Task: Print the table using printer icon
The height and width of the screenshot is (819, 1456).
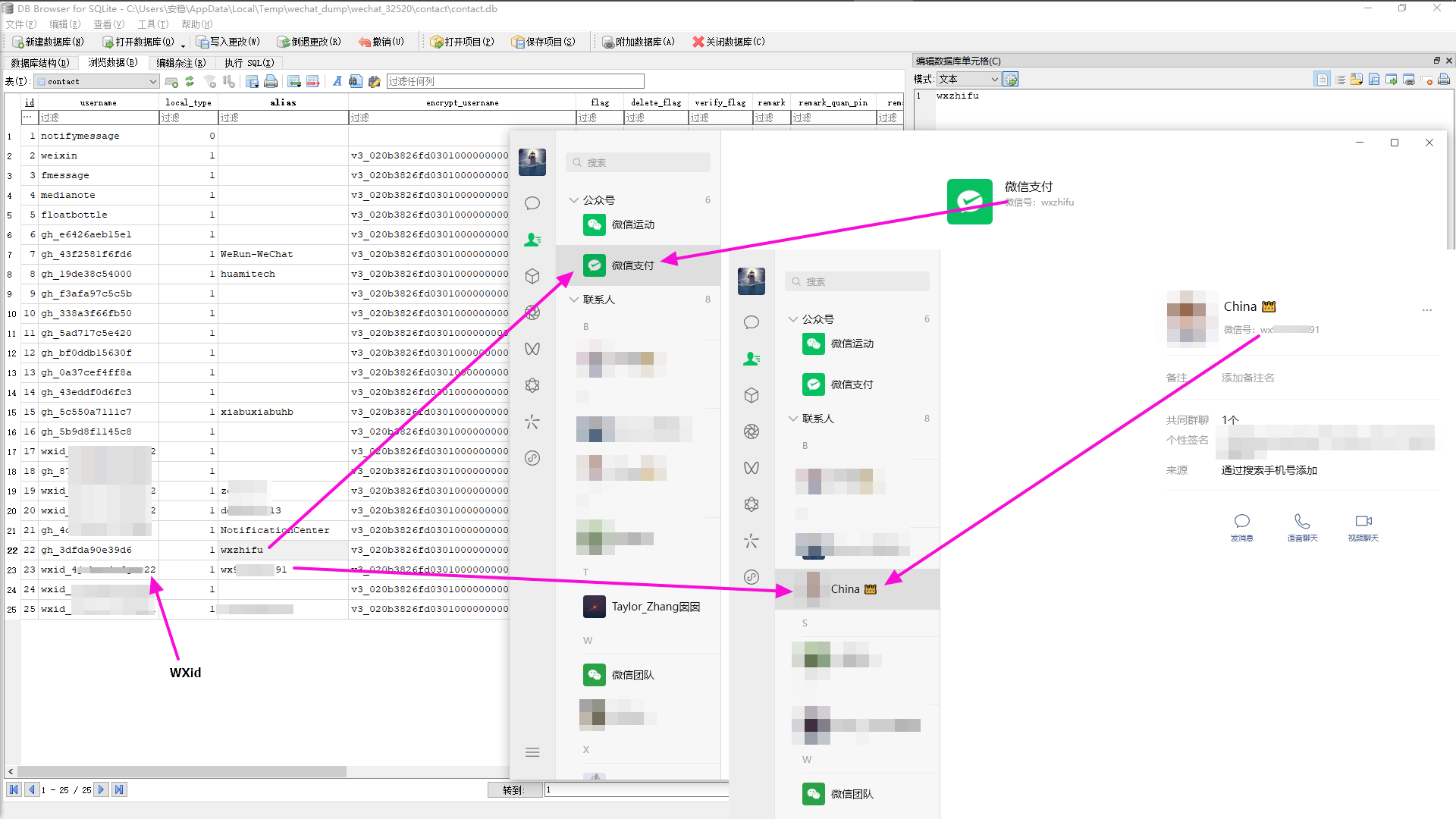Action: click(271, 81)
